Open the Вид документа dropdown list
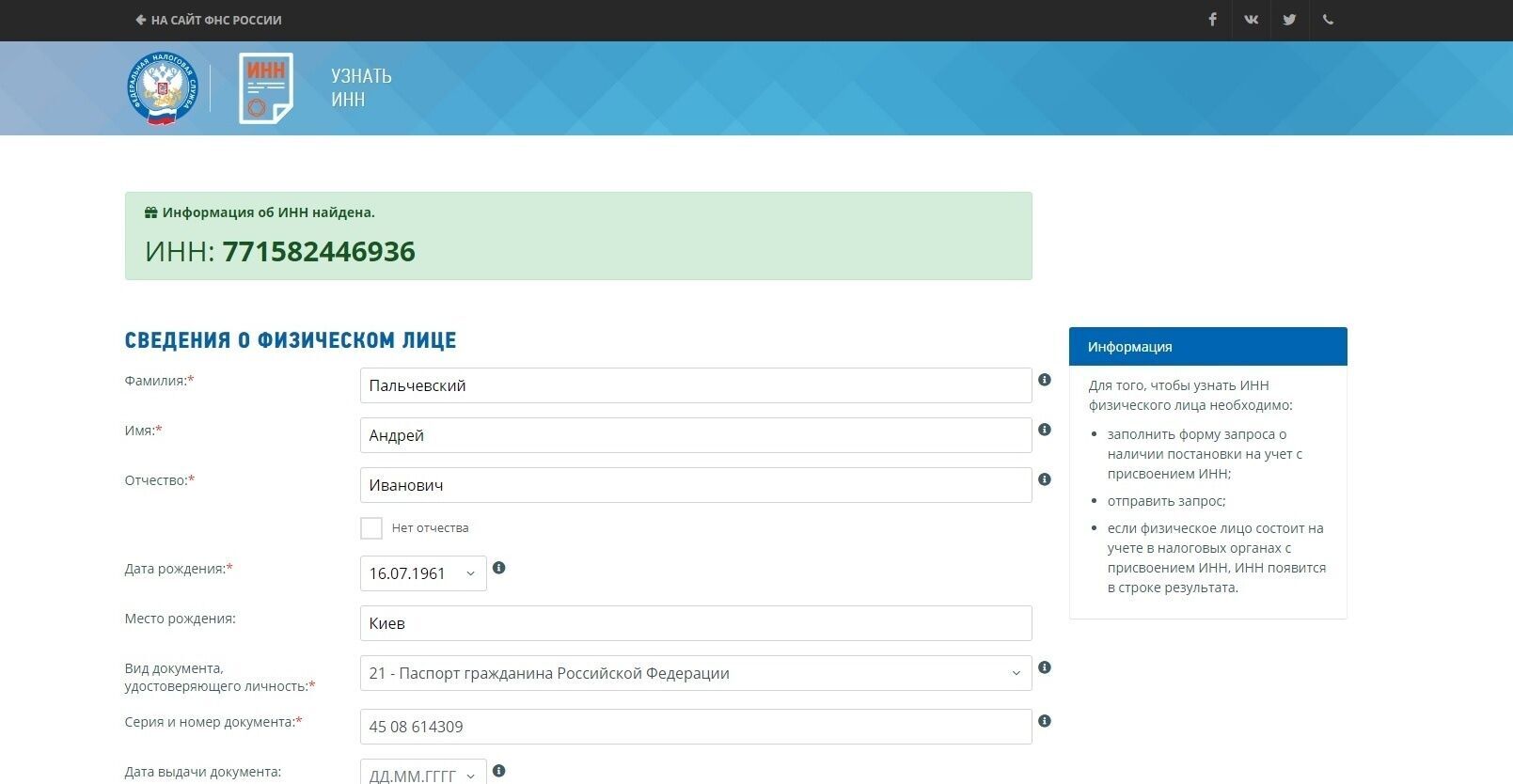Image resolution: width=1513 pixels, height=784 pixels. 1015,673
